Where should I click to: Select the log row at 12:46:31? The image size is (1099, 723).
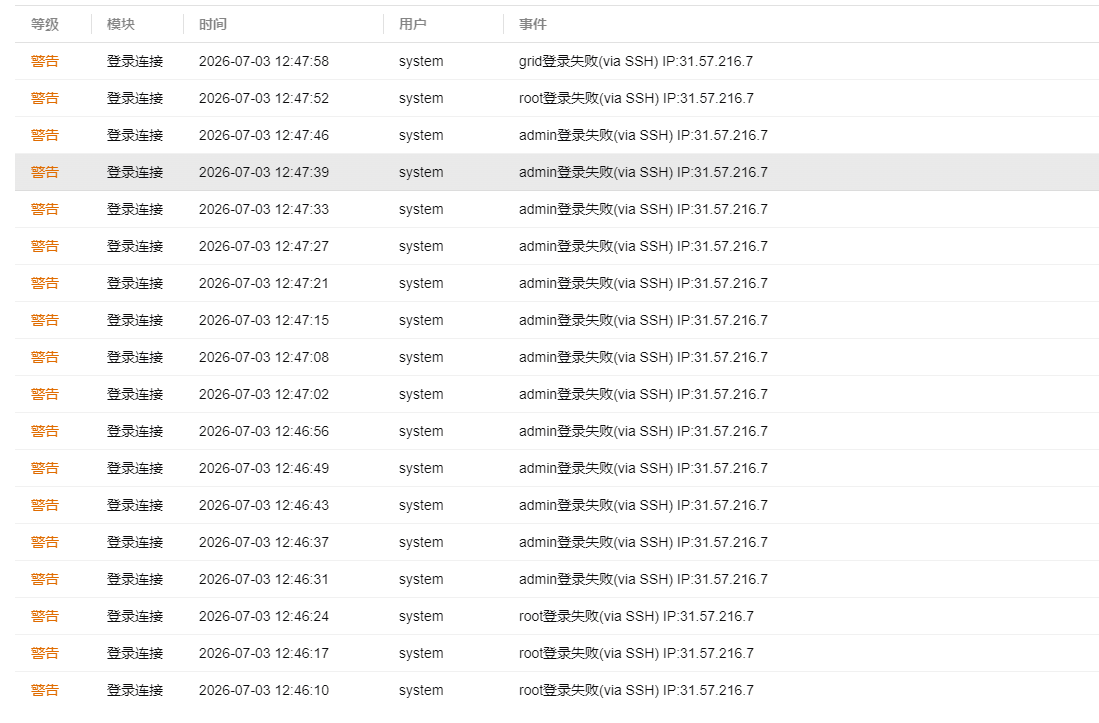click(557, 579)
